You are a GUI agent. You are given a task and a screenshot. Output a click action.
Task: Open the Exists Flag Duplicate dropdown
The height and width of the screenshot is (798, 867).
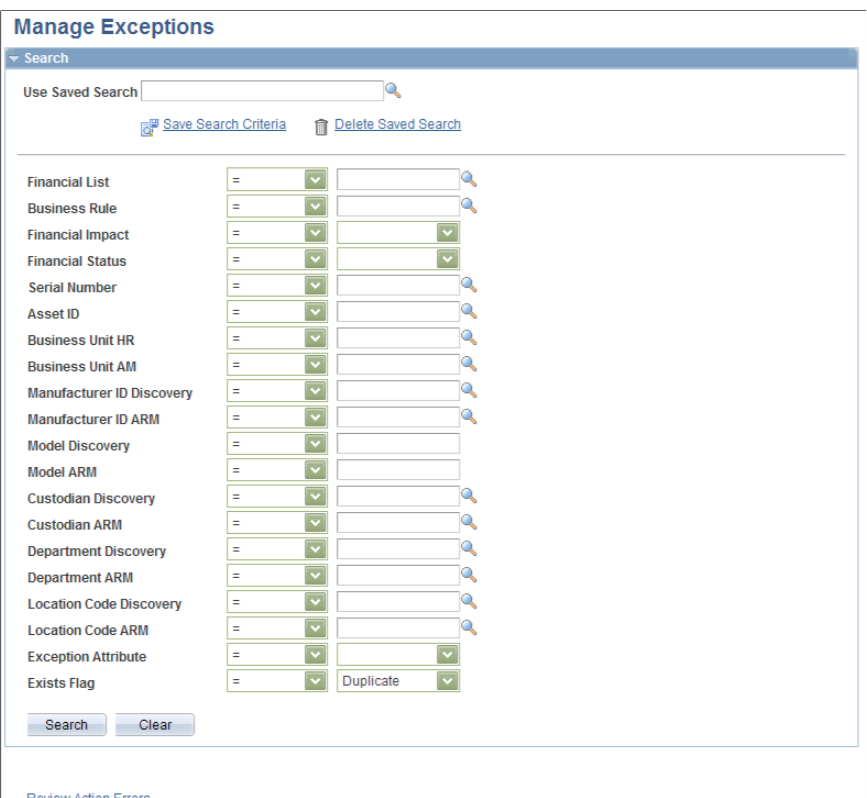pyautogui.click(x=448, y=679)
